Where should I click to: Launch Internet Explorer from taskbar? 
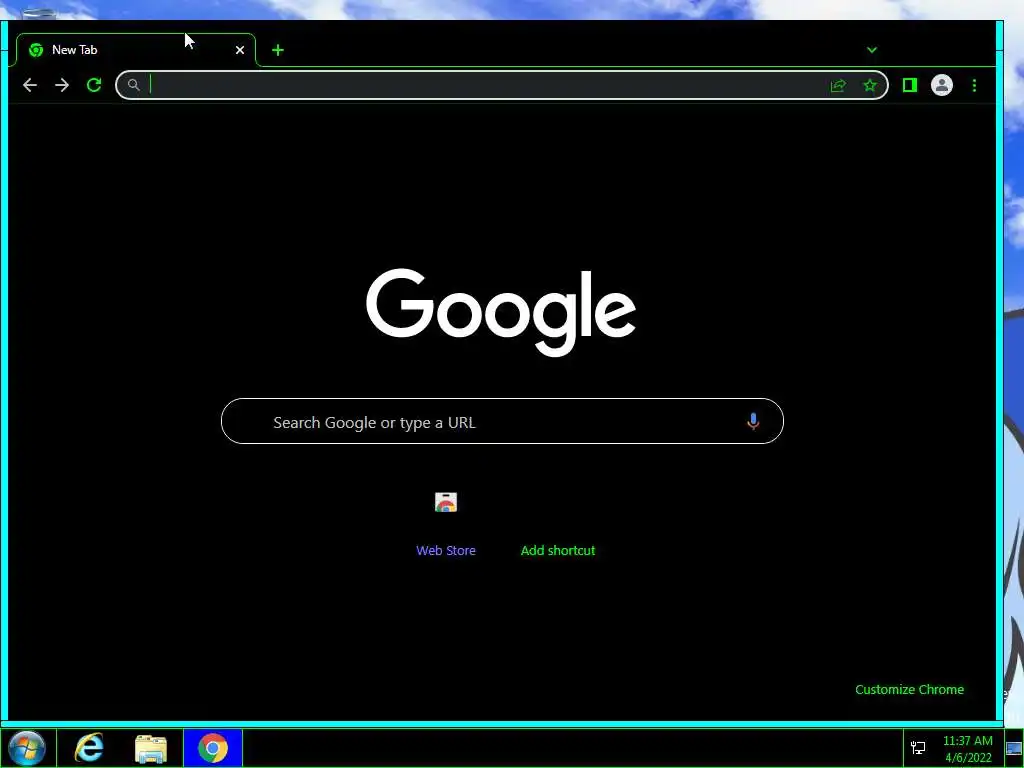tap(89, 748)
